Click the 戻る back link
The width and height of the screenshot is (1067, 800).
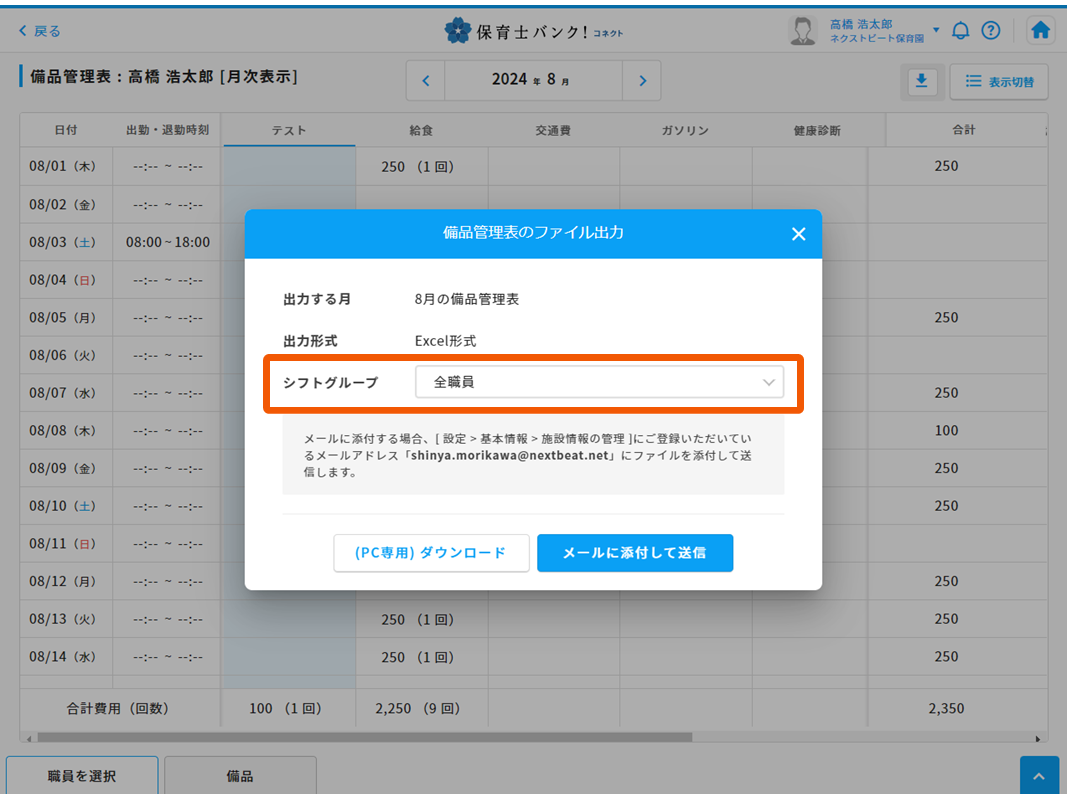coord(40,31)
